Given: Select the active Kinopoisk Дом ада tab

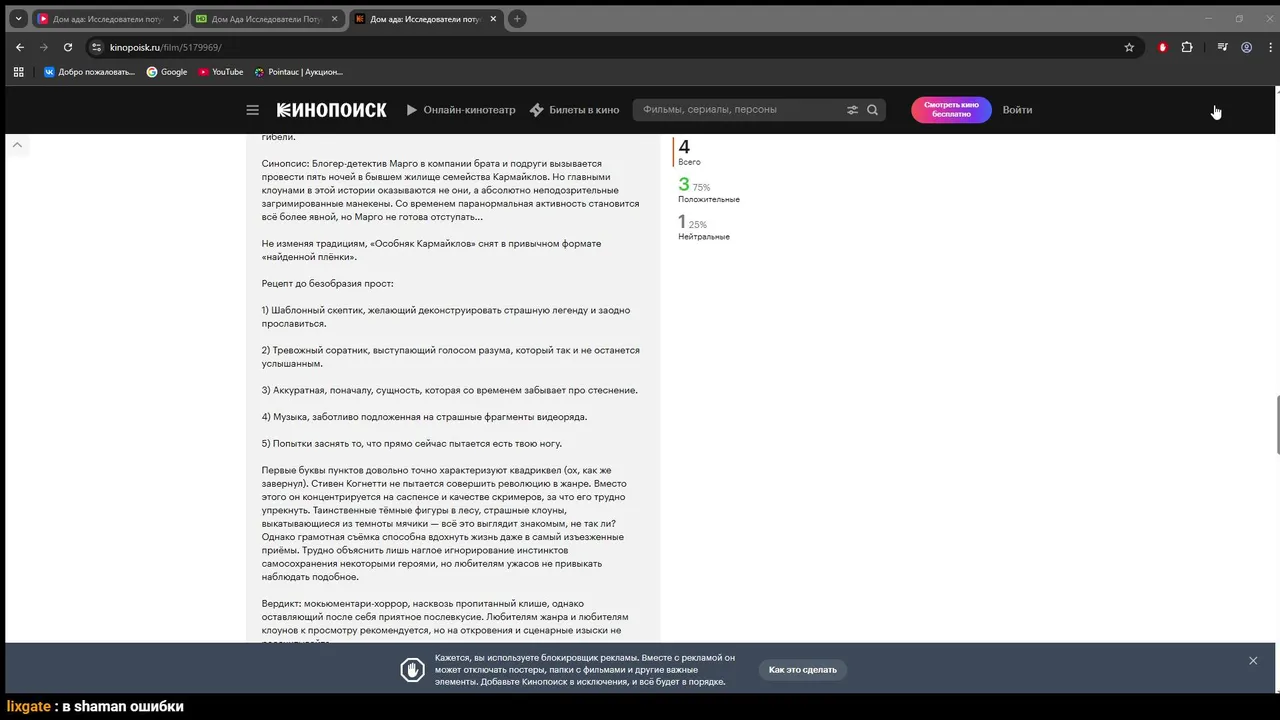Looking at the screenshot, I should (x=425, y=19).
